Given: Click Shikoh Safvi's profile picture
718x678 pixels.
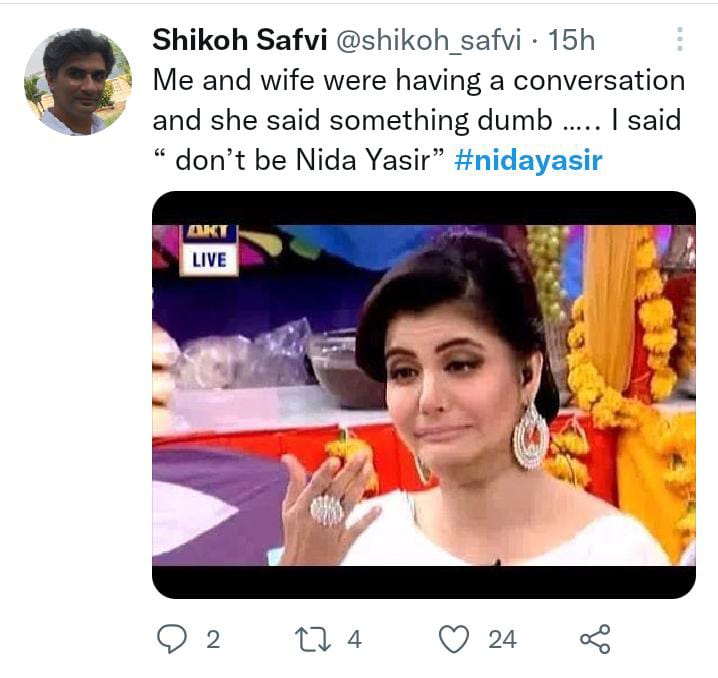Looking at the screenshot, I should pyautogui.click(x=77, y=81).
